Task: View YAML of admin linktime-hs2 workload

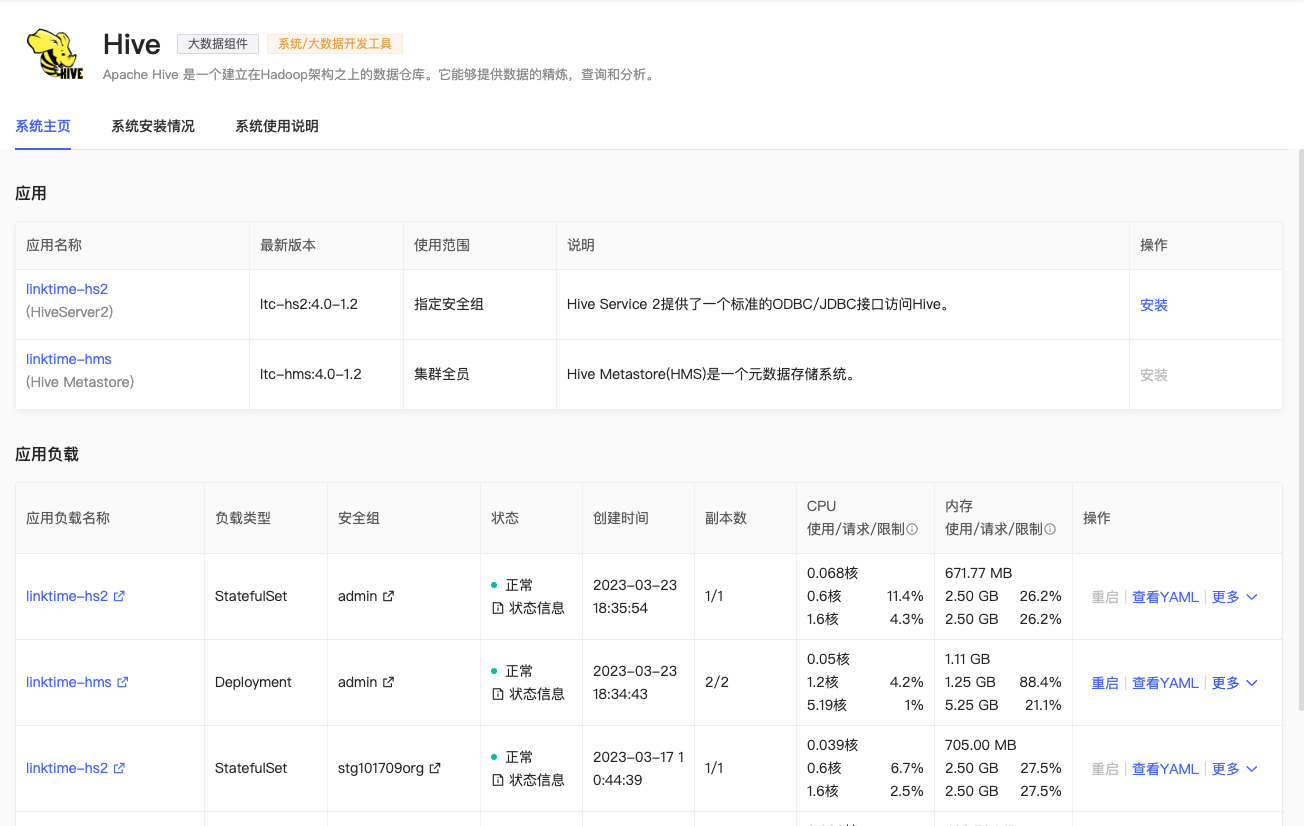Action: pos(1165,597)
